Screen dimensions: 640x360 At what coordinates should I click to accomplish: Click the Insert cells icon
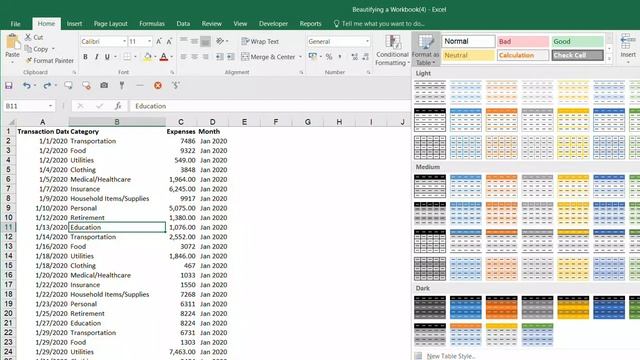pos(627,41)
